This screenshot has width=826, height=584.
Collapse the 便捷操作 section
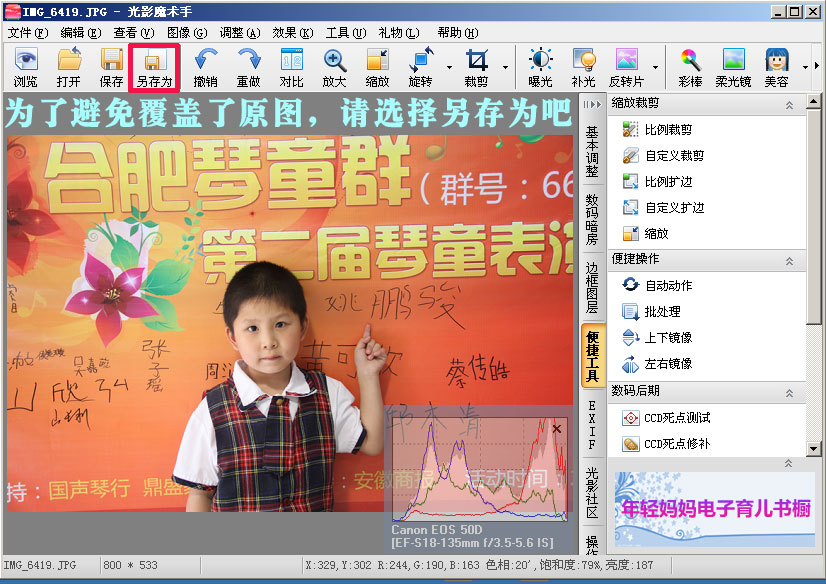click(x=789, y=261)
